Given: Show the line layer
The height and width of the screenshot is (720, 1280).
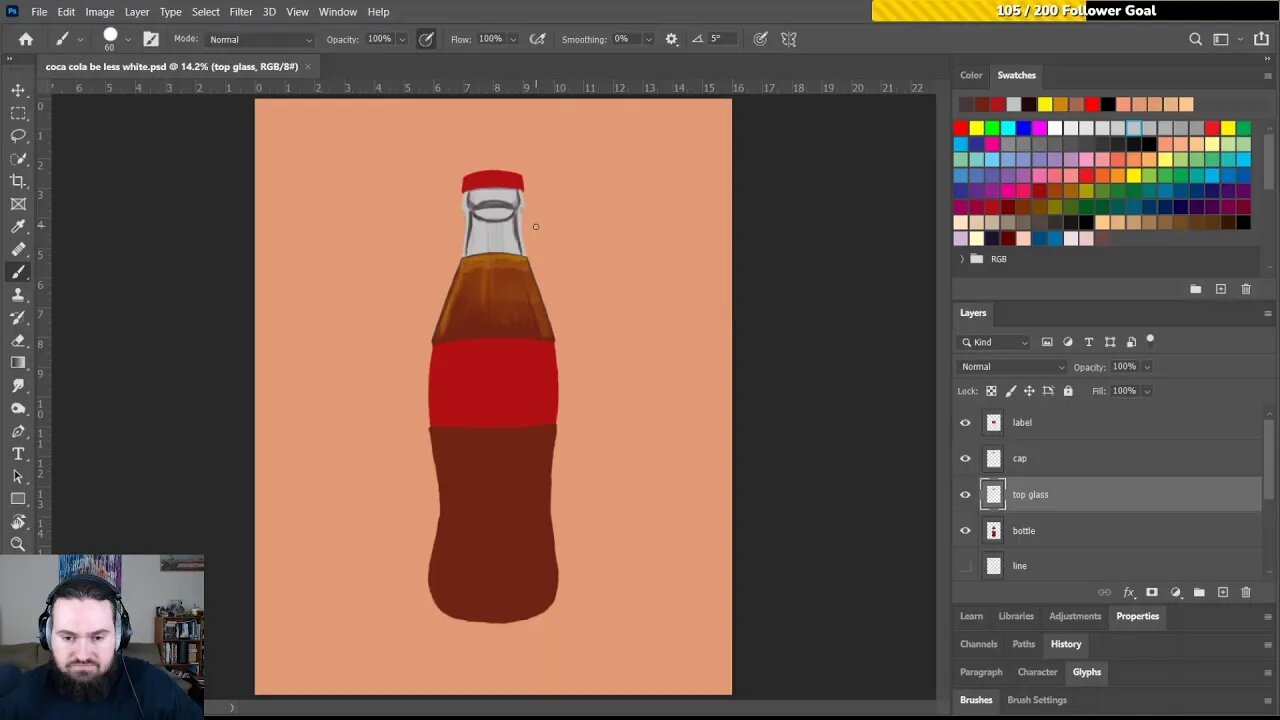Looking at the screenshot, I should coord(965,566).
